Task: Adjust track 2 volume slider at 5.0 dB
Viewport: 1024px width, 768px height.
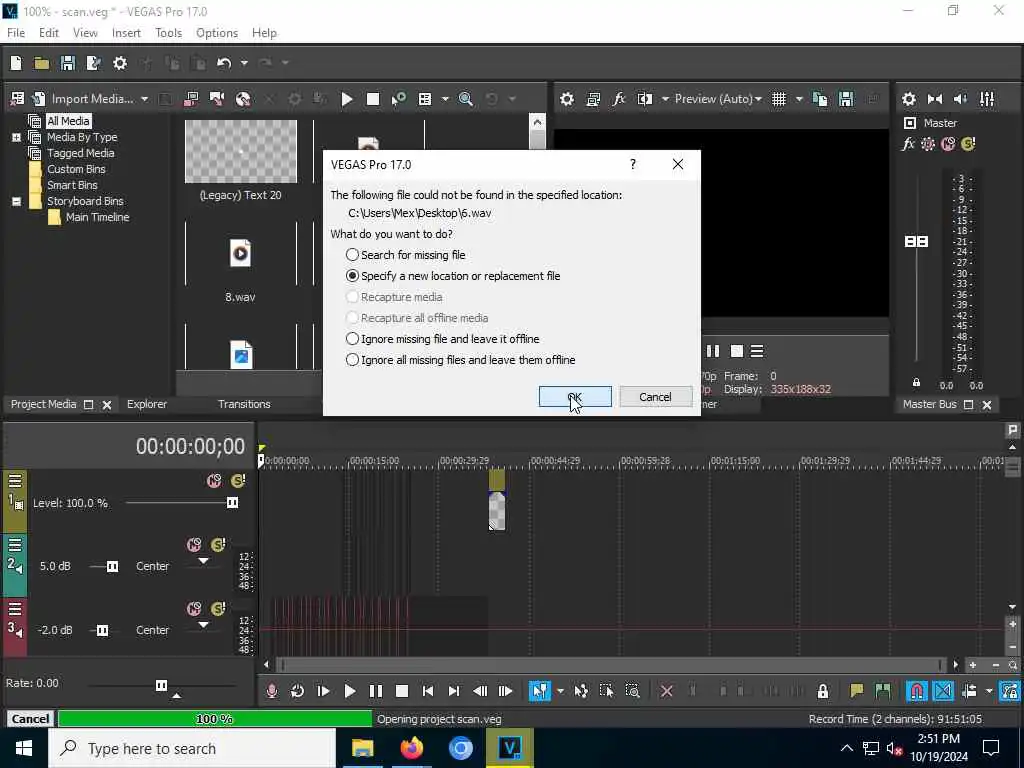Action: [x=112, y=566]
